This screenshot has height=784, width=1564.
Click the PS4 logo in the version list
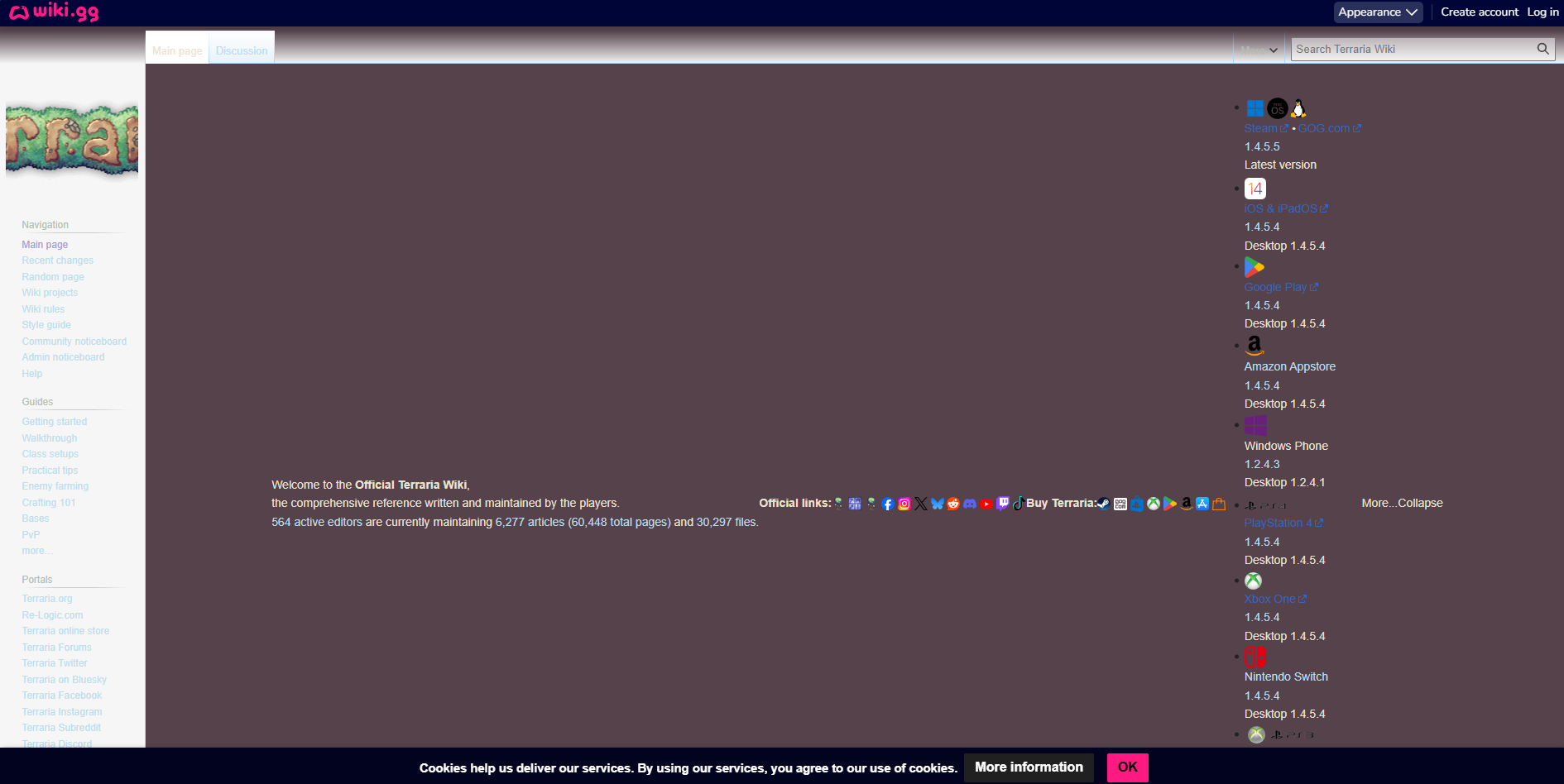[x=1266, y=505]
